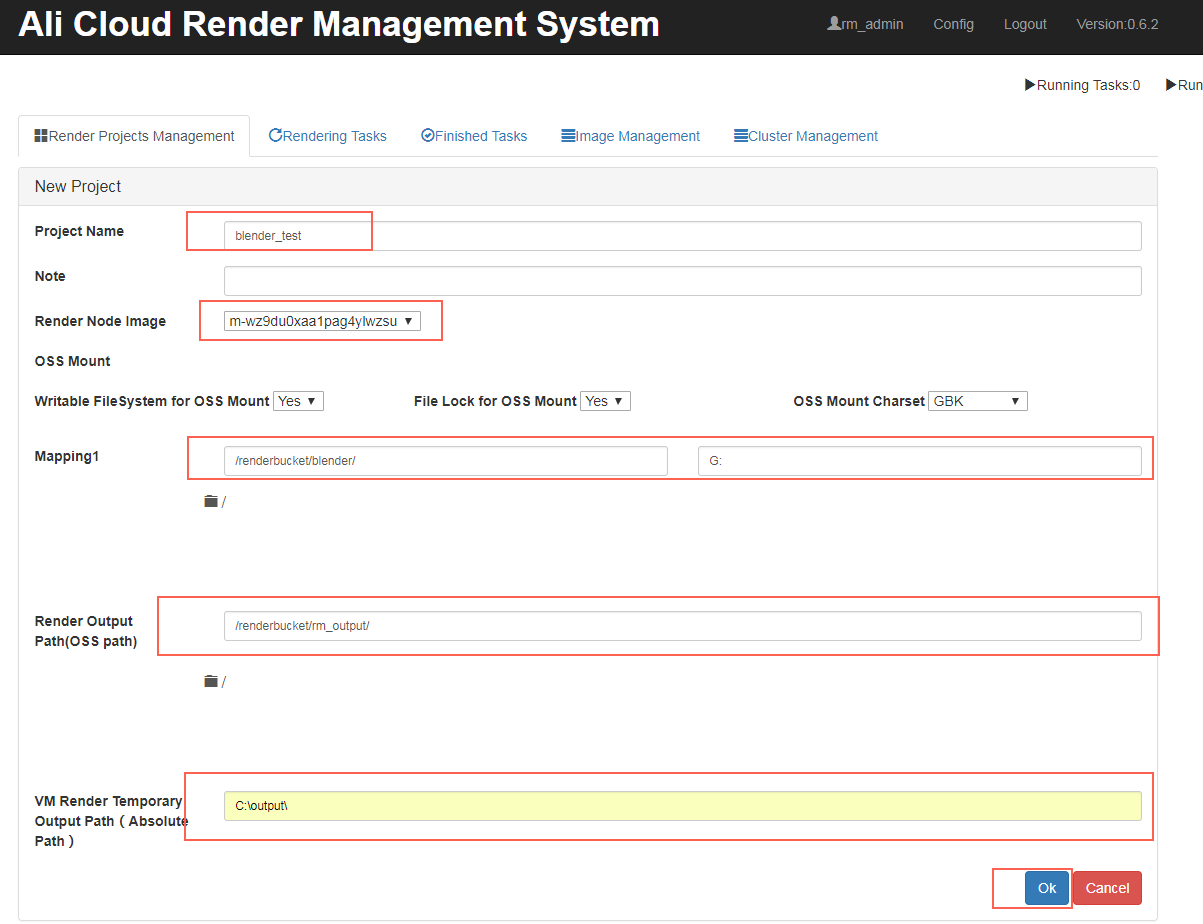The height and width of the screenshot is (924, 1203).
Task: Click the Mapping1 drive letter G: field
Action: (920, 461)
